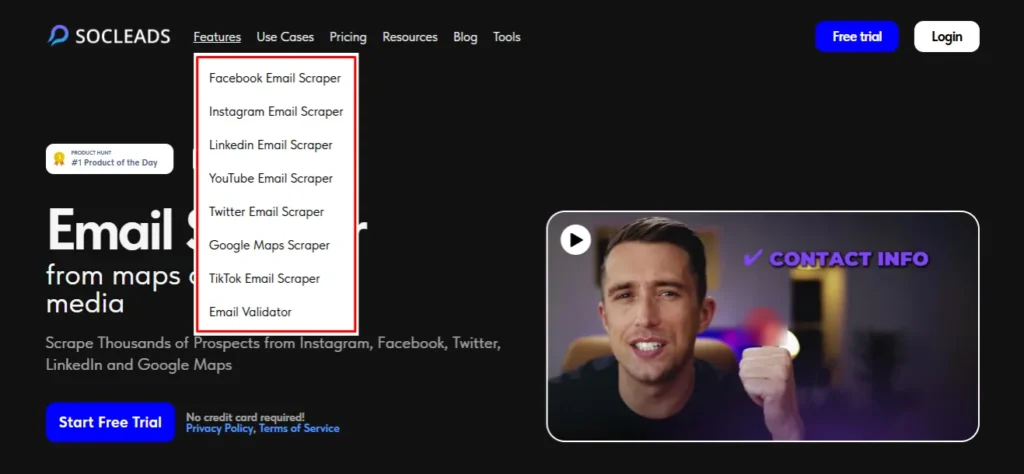The height and width of the screenshot is (474, 1024).
Task: Open the Use Cases menu
Action: point(285,37)
